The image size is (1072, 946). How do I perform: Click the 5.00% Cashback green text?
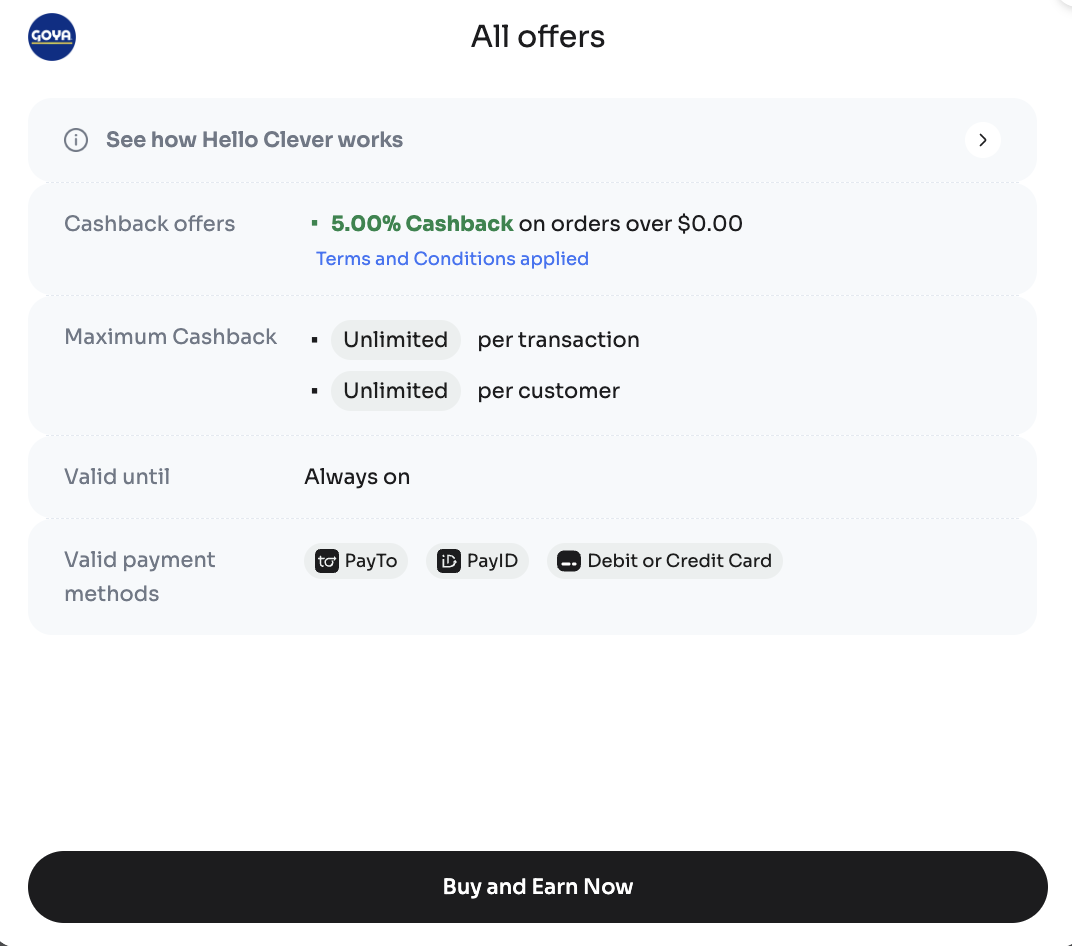click(x=422, y=224)
